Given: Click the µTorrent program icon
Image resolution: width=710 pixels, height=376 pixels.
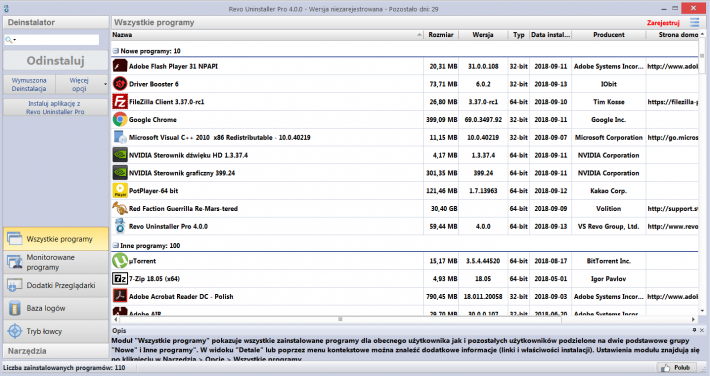Looking at the screenshot, I should [x=120, y=261].
